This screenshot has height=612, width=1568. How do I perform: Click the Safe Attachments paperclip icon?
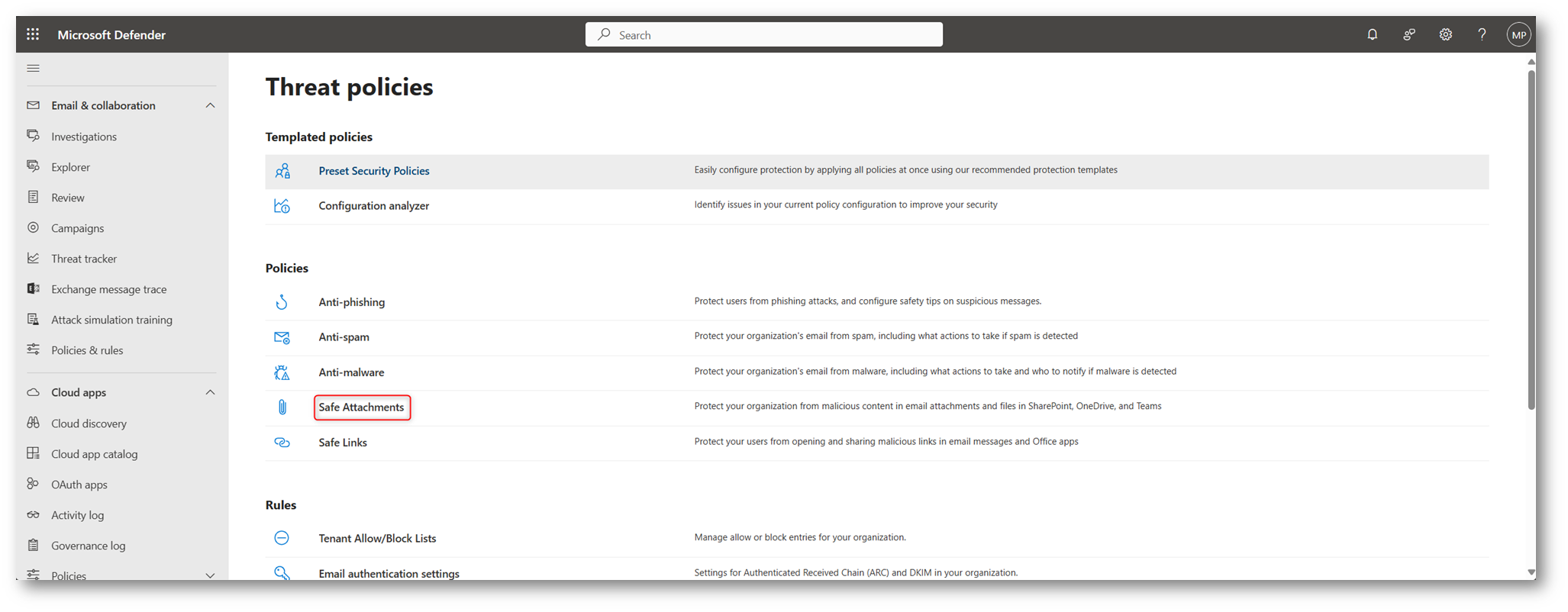(x=282, y=407)
